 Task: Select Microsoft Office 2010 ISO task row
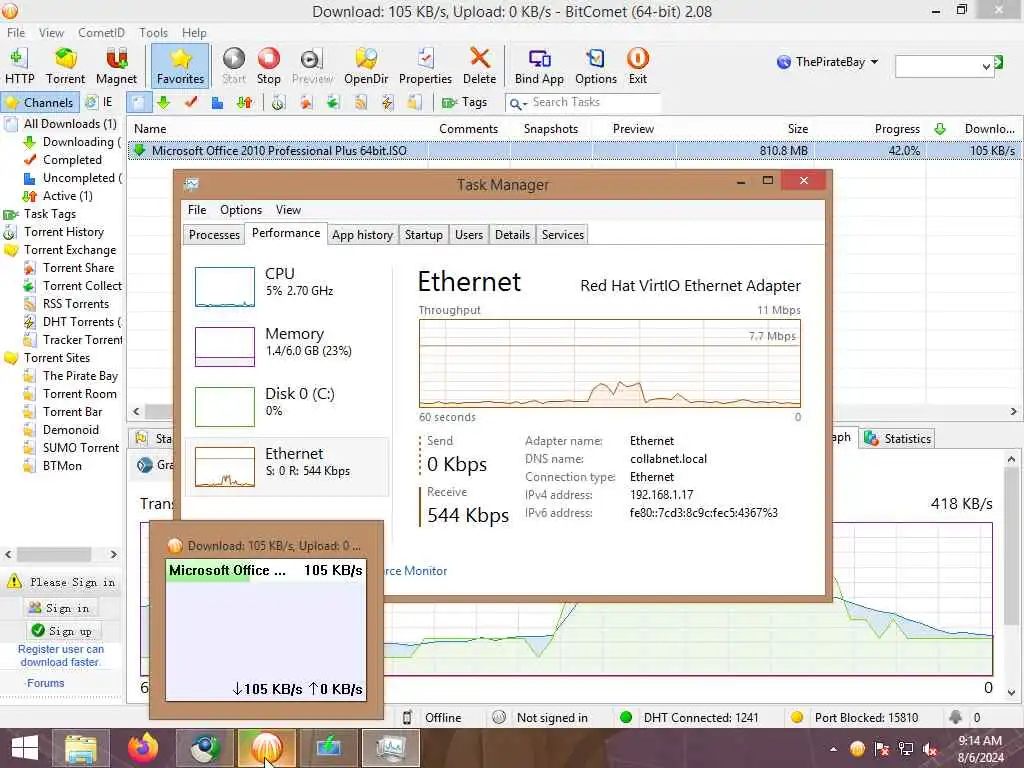click(573, 151)
